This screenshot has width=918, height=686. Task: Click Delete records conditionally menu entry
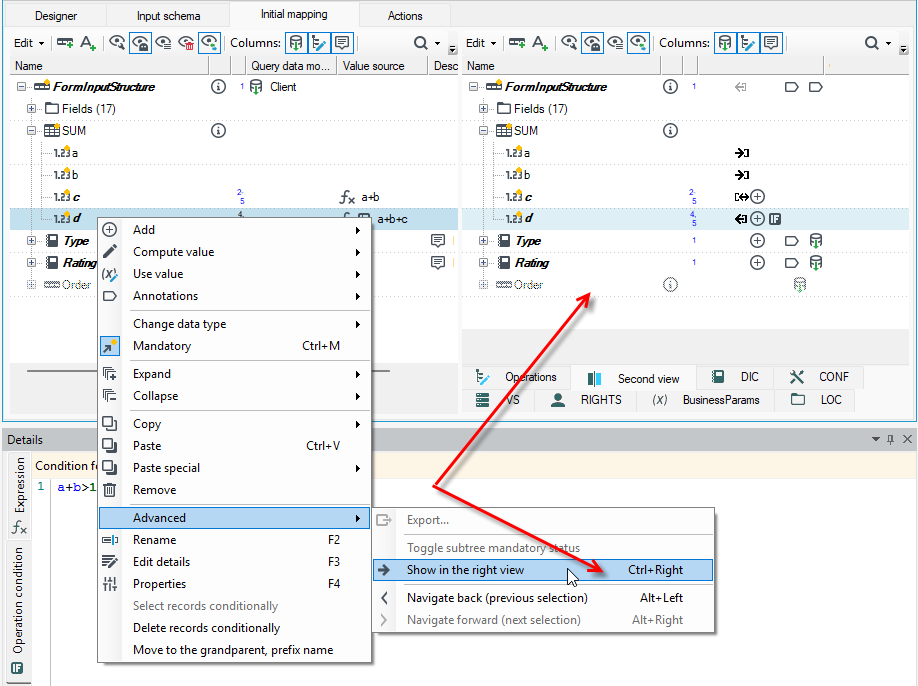(235, 627)
